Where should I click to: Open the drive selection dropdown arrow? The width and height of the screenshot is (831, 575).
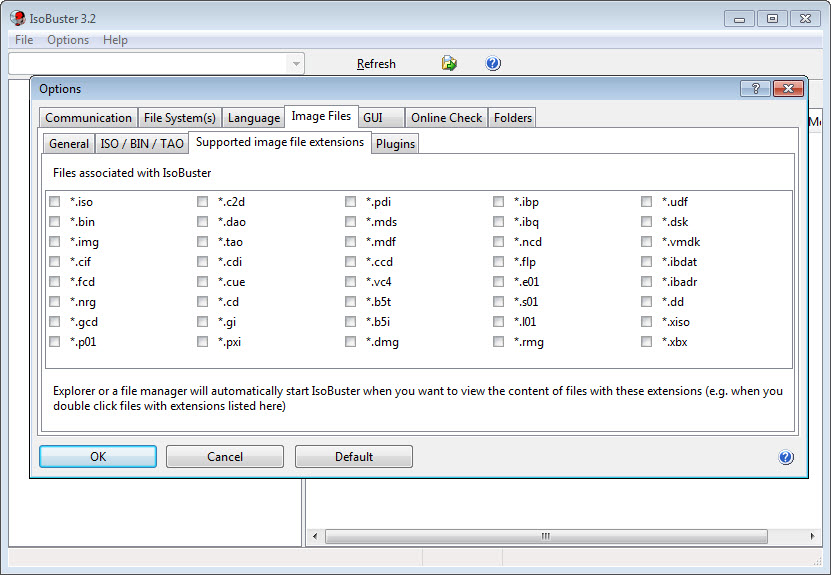tap(296, 64)
